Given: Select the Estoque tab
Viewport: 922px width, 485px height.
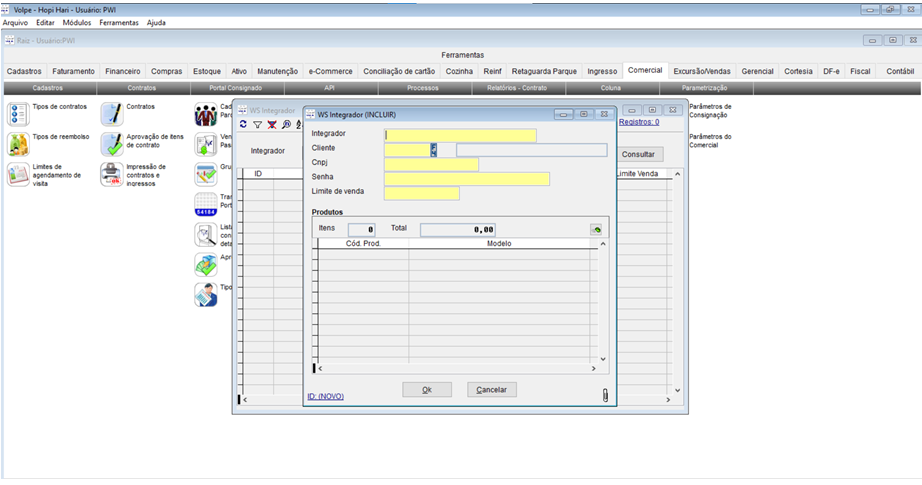Looking at the screenshot, I should pos(207,72).
